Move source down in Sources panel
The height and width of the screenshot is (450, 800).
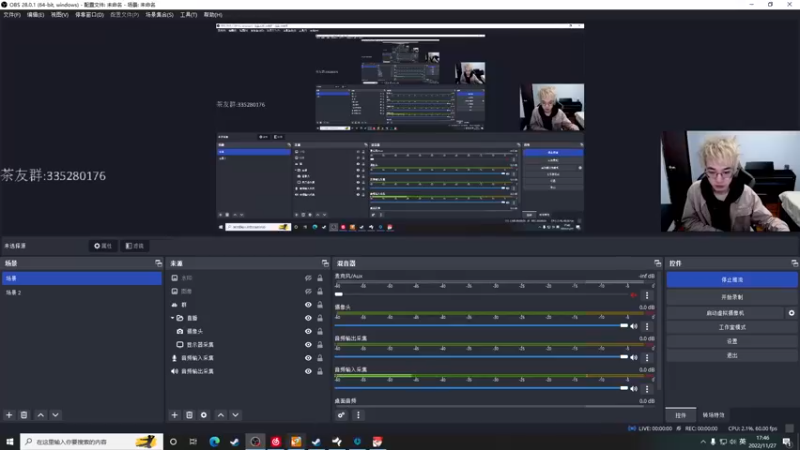pos(236,415)
